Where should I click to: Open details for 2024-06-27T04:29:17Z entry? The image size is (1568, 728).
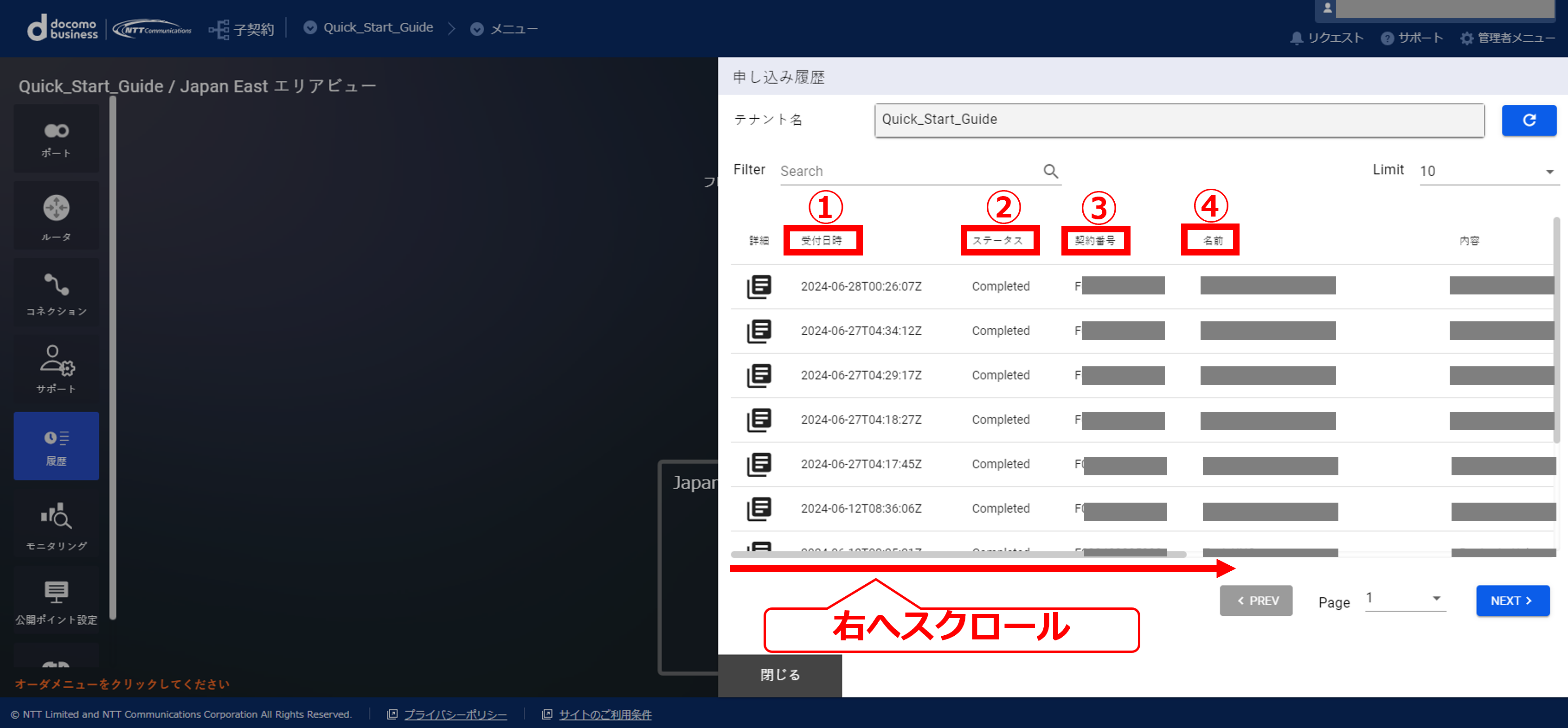coord(758,375)
